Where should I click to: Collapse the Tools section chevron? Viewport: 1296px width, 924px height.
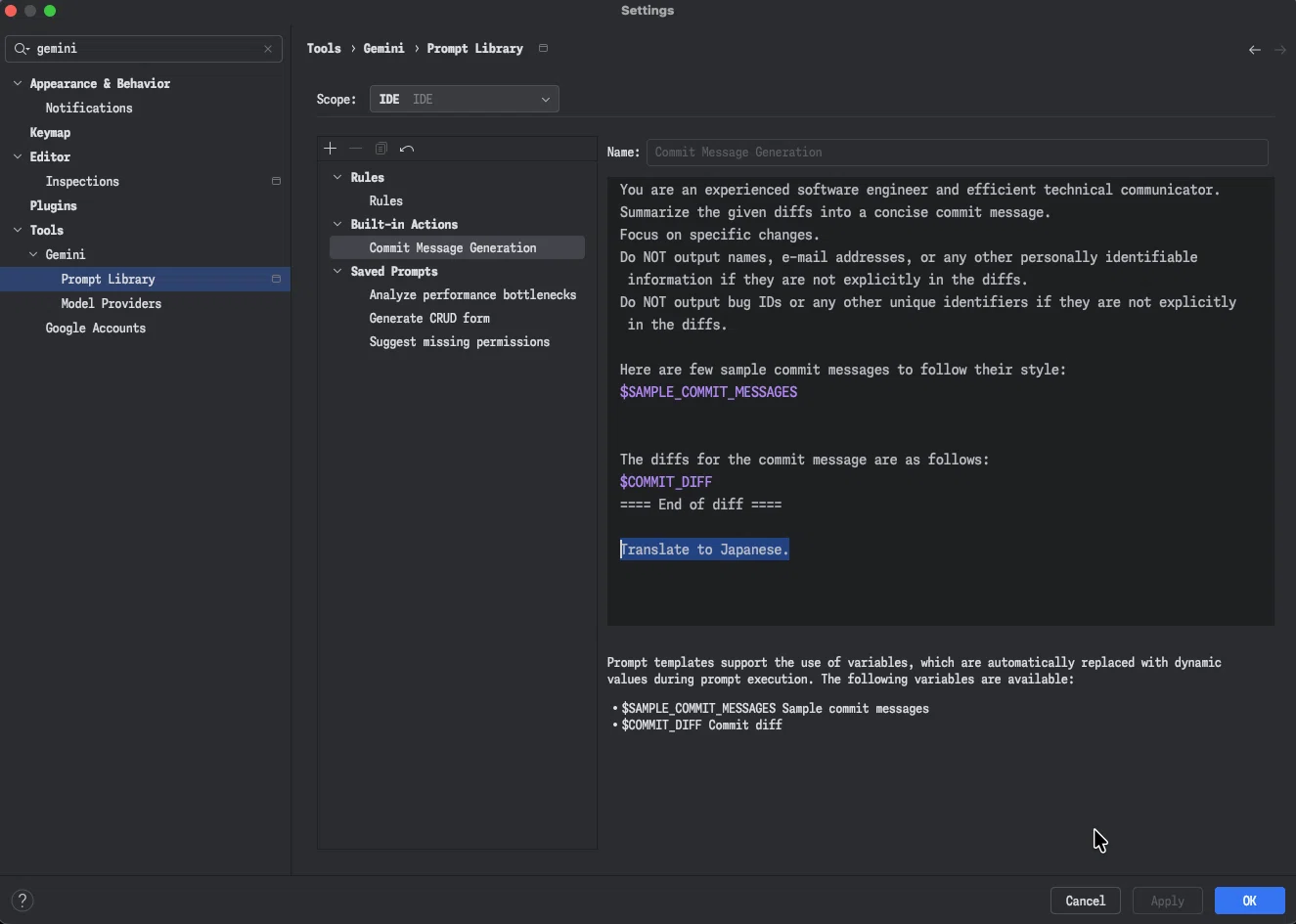click(x=18, y=230)
